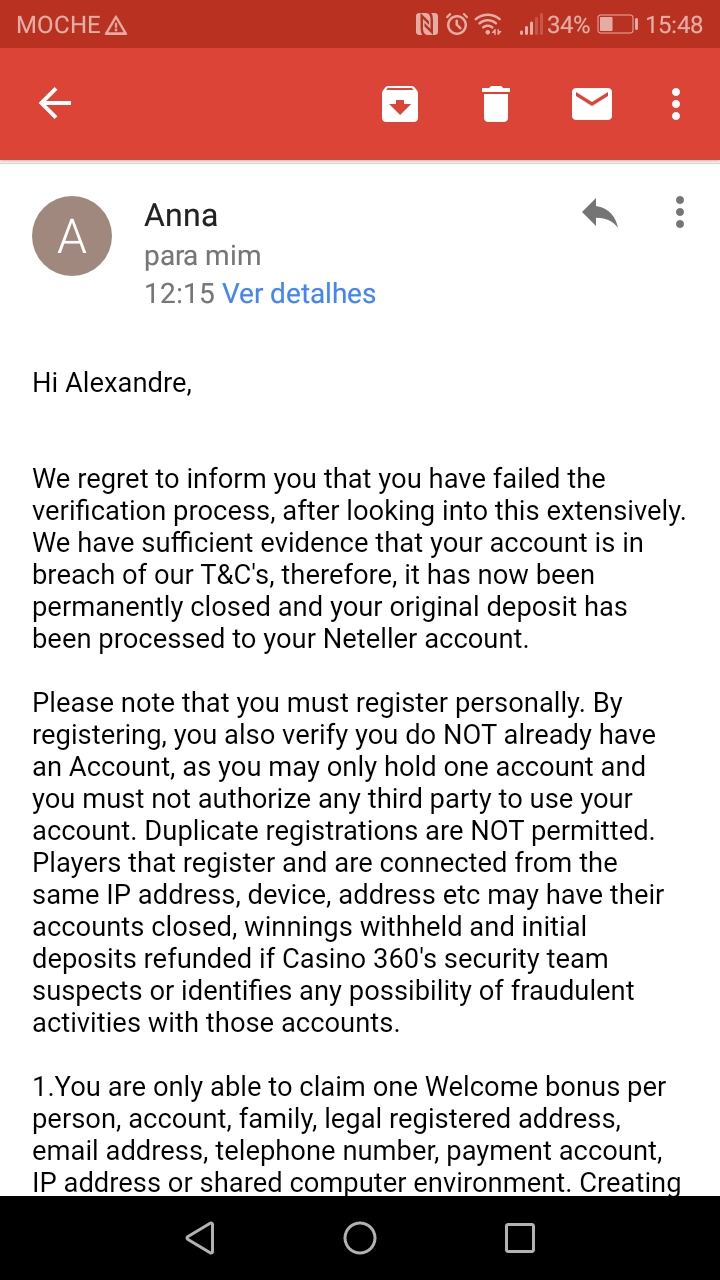720x1280 pixels.
Task: Reply to Anna's message
Action: (600, 213)
